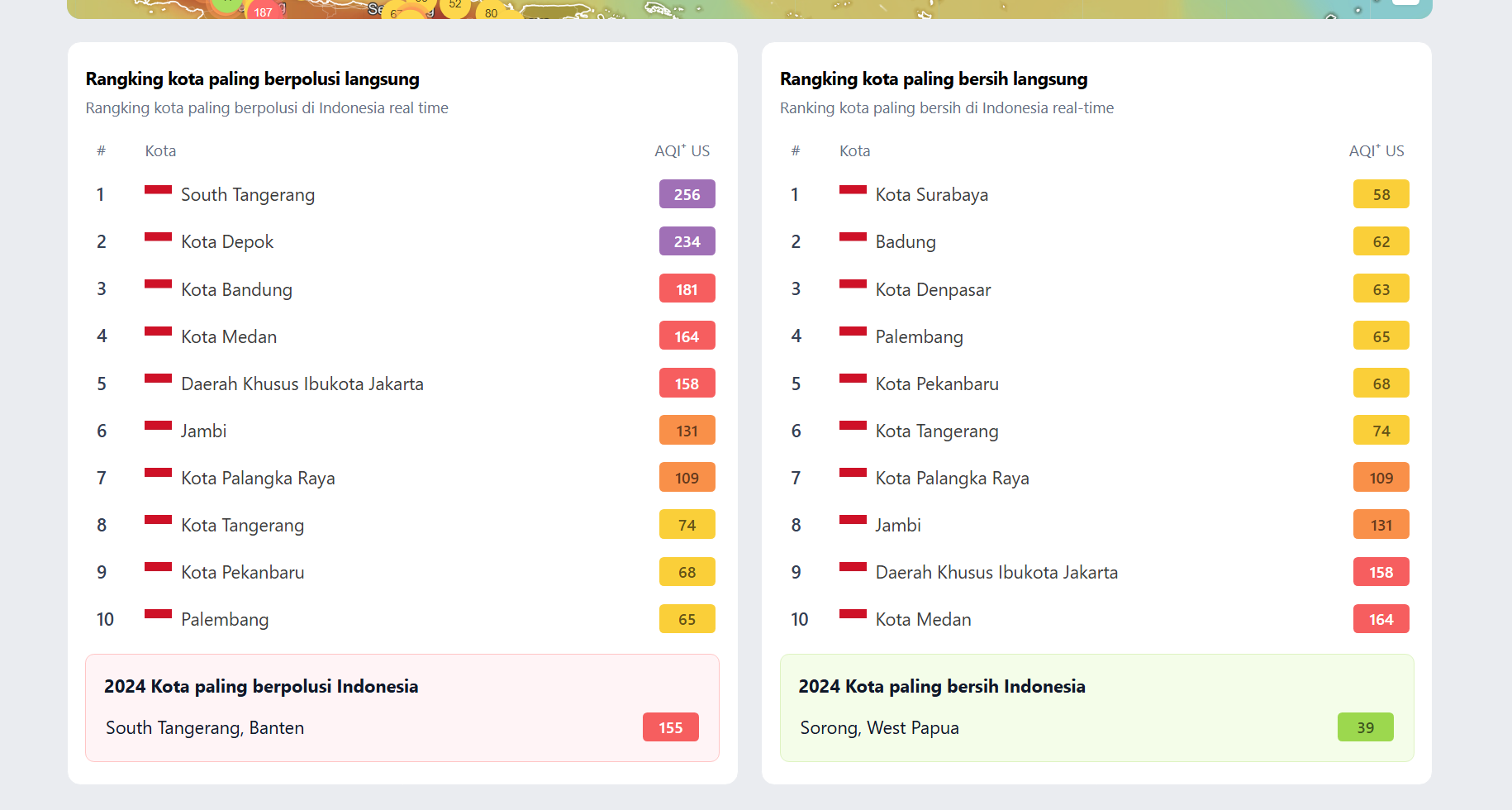Open Kota Palangka Raya in the polluted ranking
Image resolution: width=1512 pixels, height=810 pixels.
tap(258, 478)
